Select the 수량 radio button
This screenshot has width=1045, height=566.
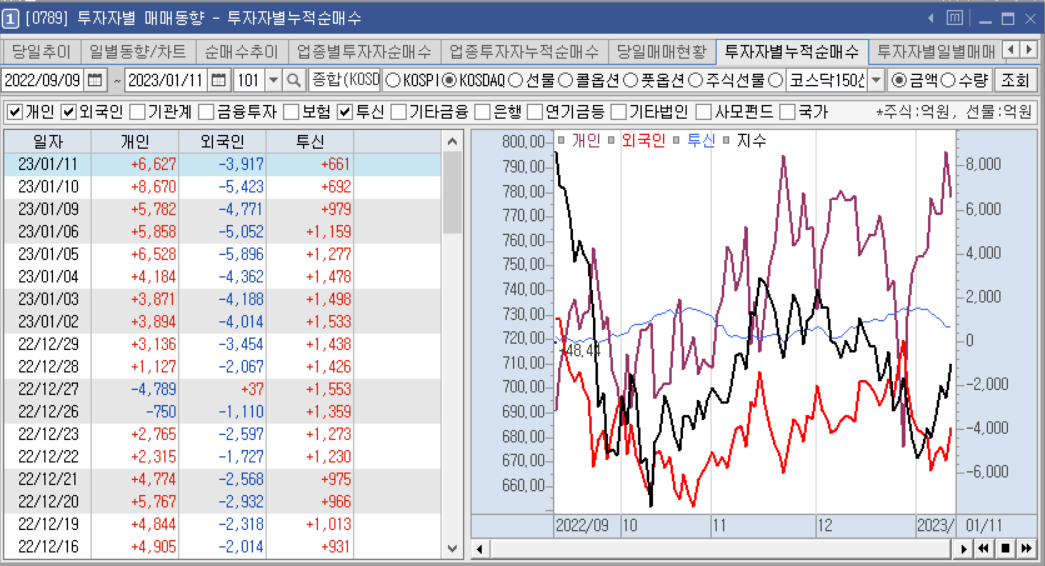pos(948,81)
